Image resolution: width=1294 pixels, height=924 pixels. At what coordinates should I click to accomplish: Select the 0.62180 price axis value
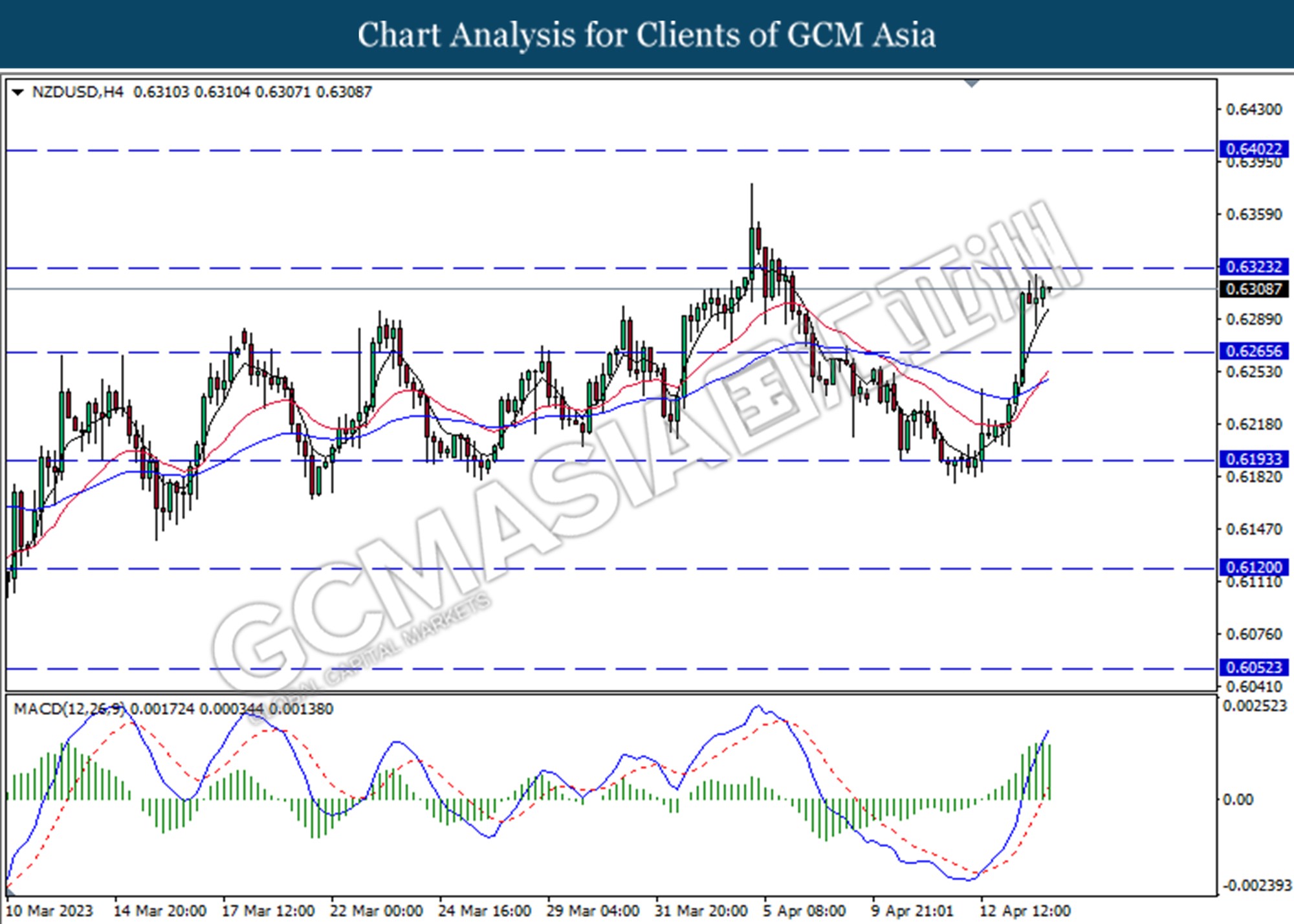[x=1254, y=424]
